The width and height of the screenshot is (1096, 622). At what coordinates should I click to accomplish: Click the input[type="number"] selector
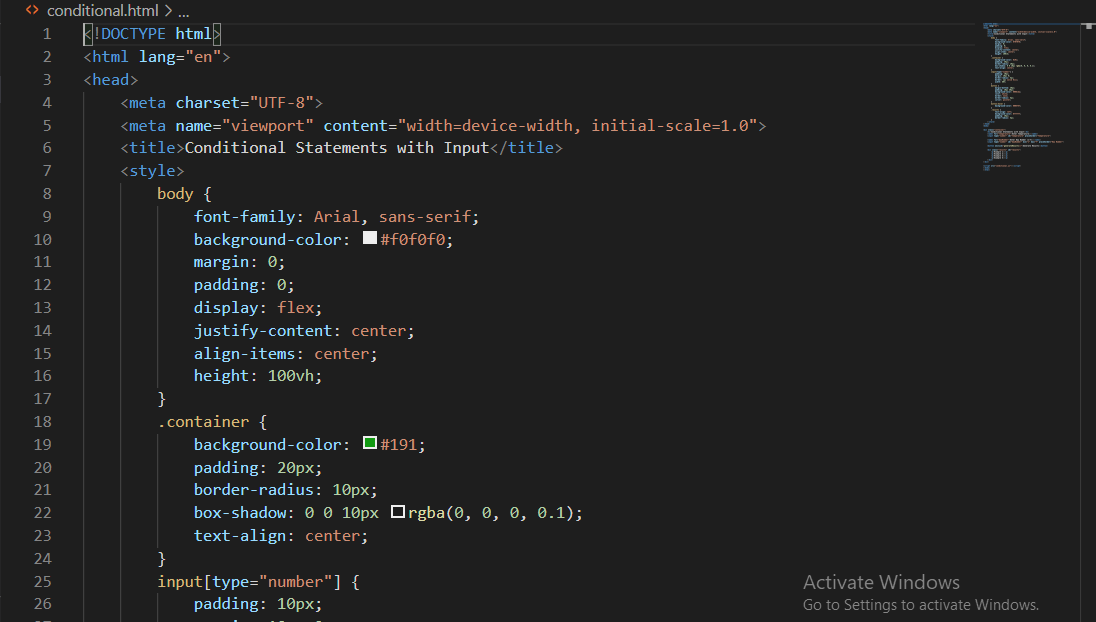(x=259, y=581)
